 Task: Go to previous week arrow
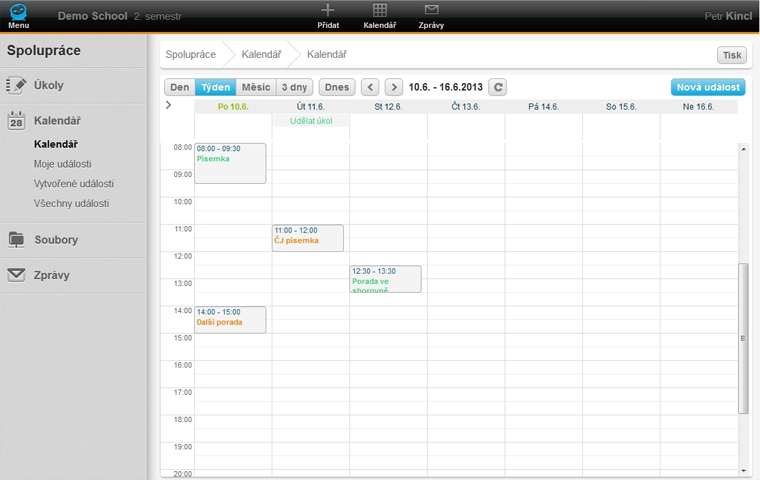[370, 87]
